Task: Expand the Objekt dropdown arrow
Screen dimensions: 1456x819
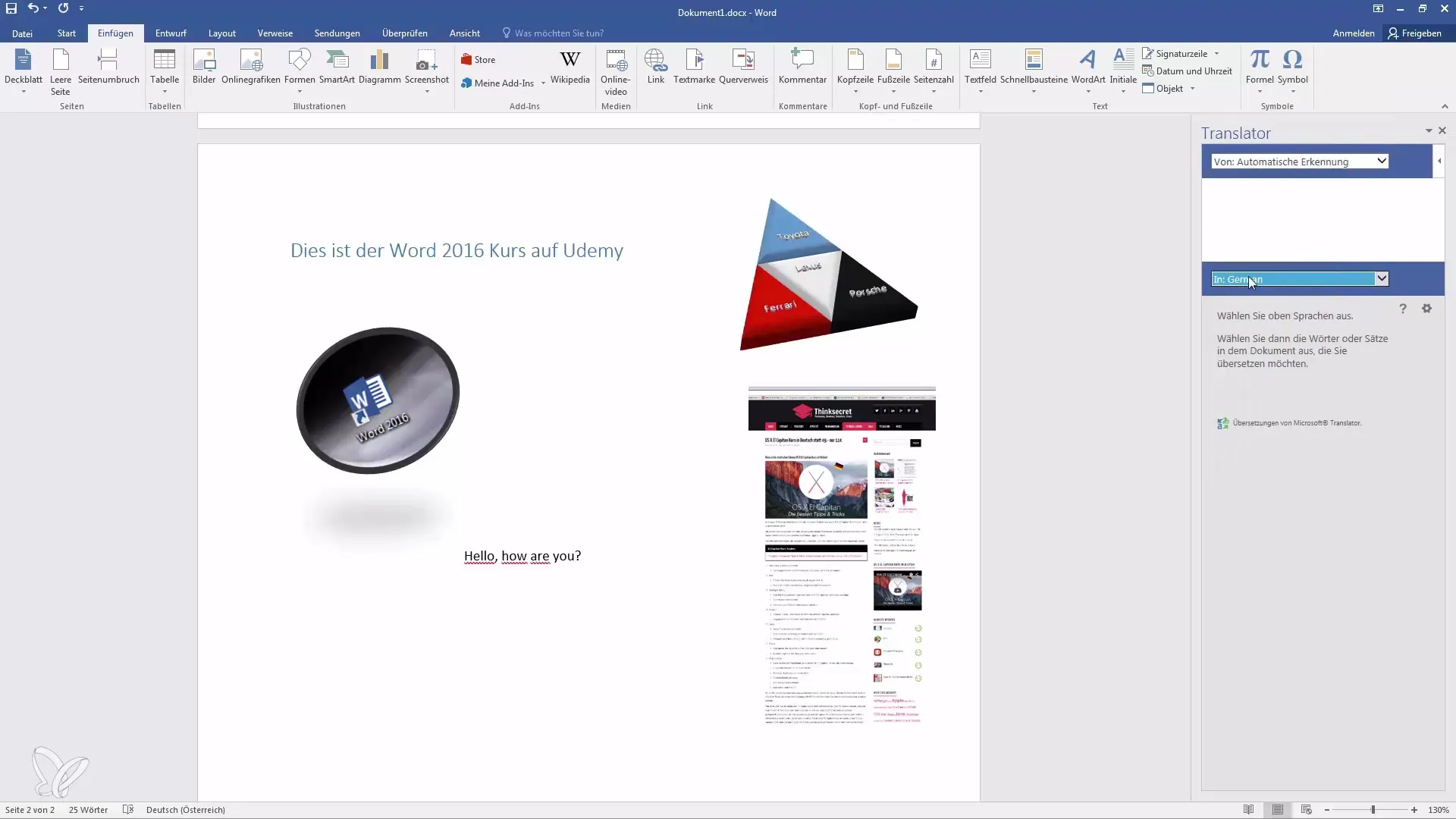Action: point(1192,89)
